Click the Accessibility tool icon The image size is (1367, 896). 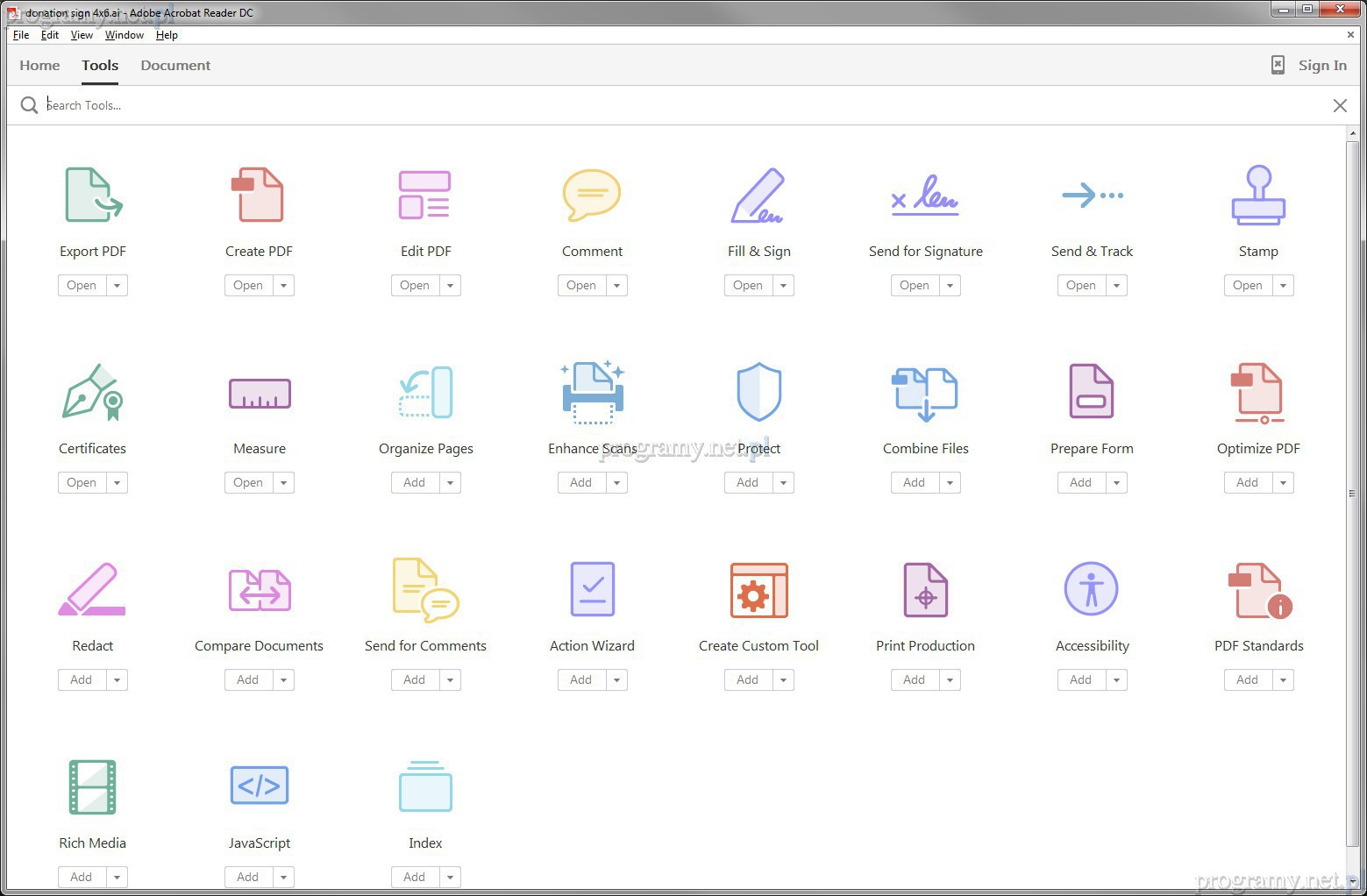(x=1091, y=589)
